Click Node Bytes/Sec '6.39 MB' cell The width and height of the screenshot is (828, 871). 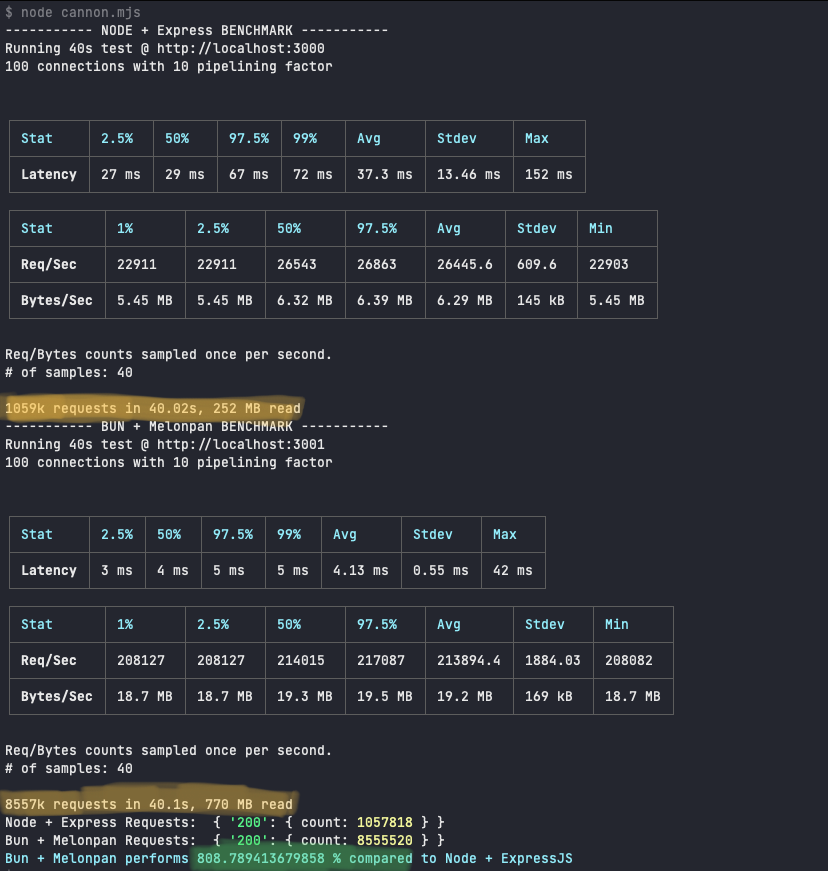[x=384, y=301]
